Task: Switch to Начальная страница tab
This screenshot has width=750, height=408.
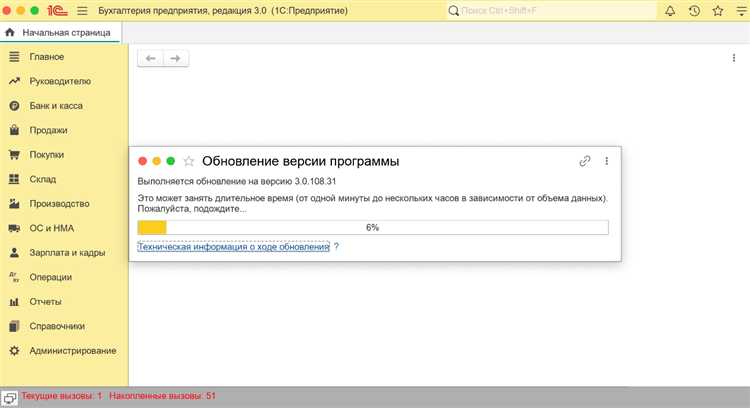Action: coord(60,33)
